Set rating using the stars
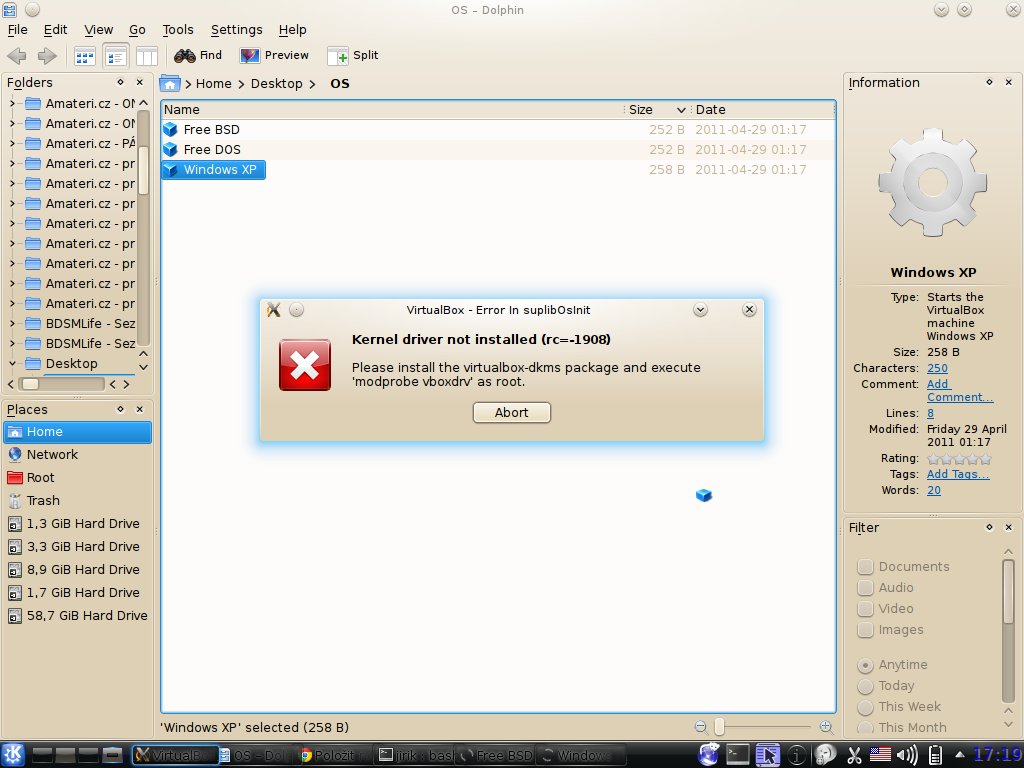 (x=959, y=459)
